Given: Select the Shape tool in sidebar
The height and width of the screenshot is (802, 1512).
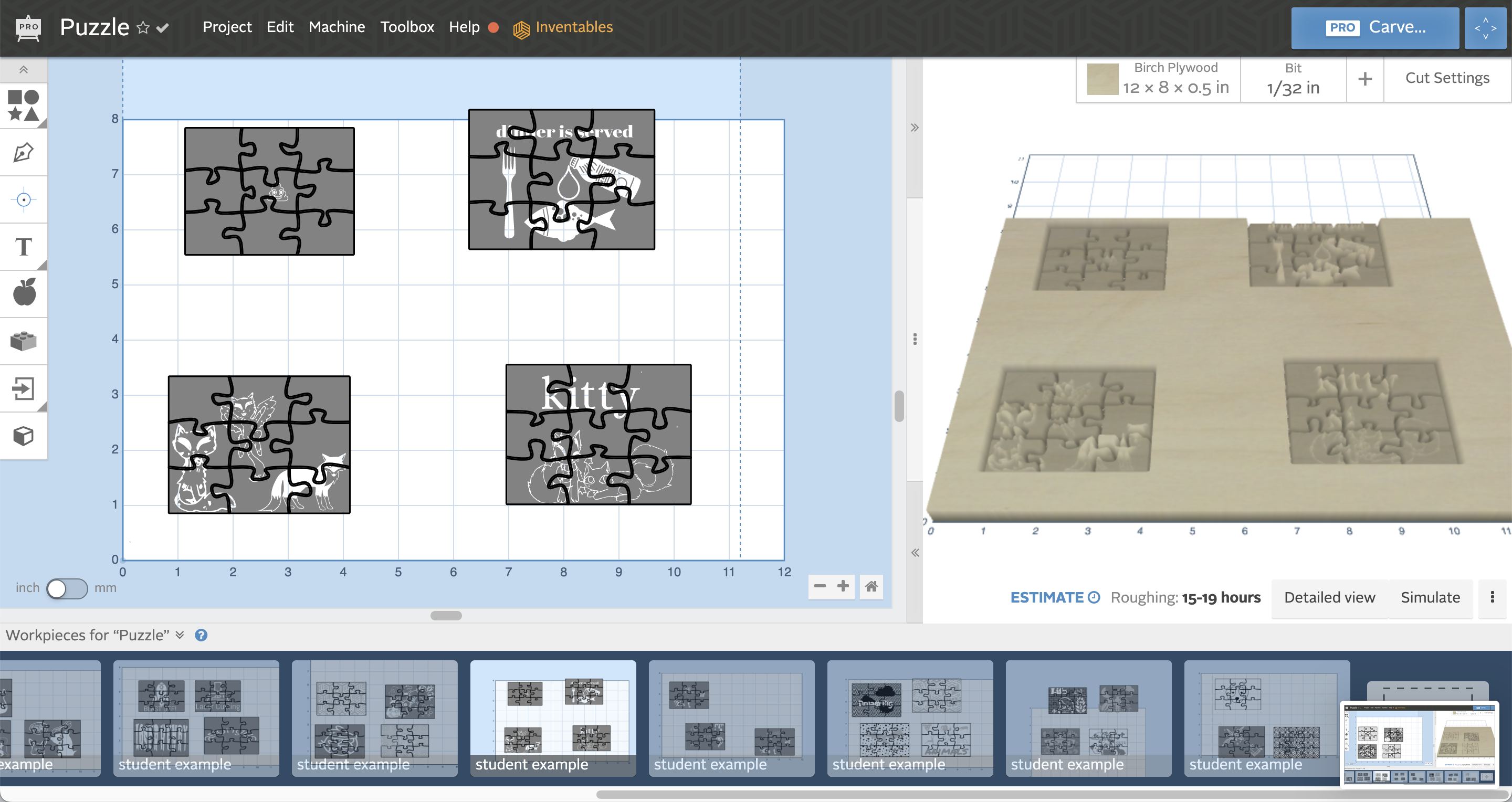Looking at the screenshot, I should tap(25, 100).
